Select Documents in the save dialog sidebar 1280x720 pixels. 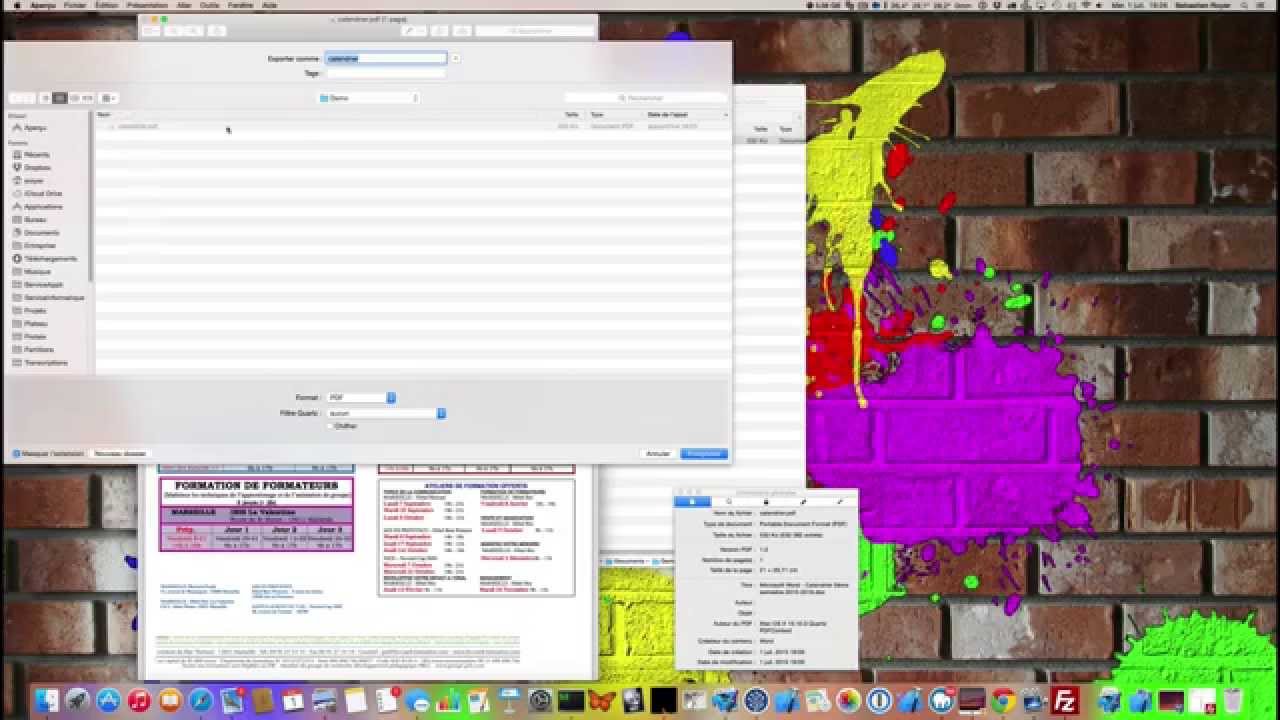[x=40, y=233]
